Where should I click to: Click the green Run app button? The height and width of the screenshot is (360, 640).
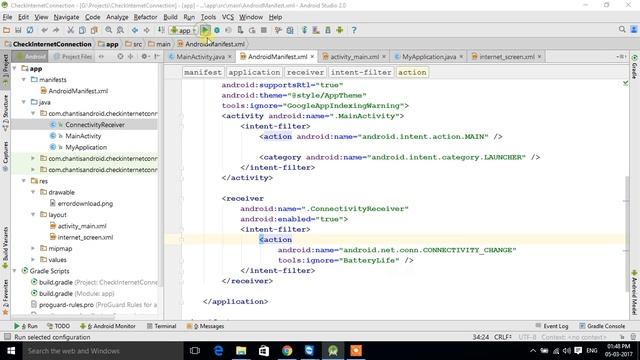(205, 30)
